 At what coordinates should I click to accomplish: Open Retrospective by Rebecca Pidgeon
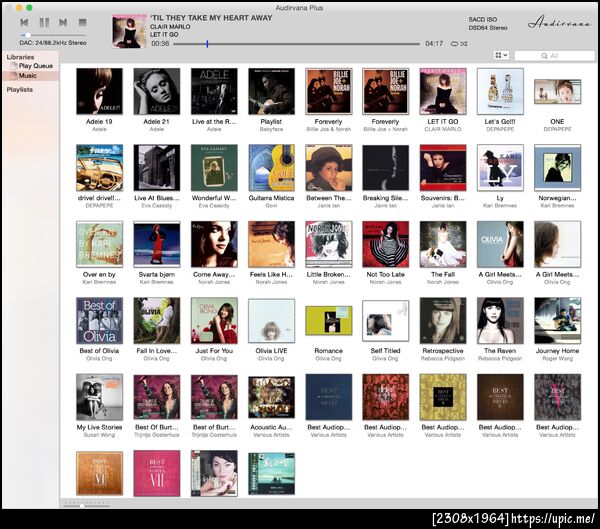click(x=443, y=320)
